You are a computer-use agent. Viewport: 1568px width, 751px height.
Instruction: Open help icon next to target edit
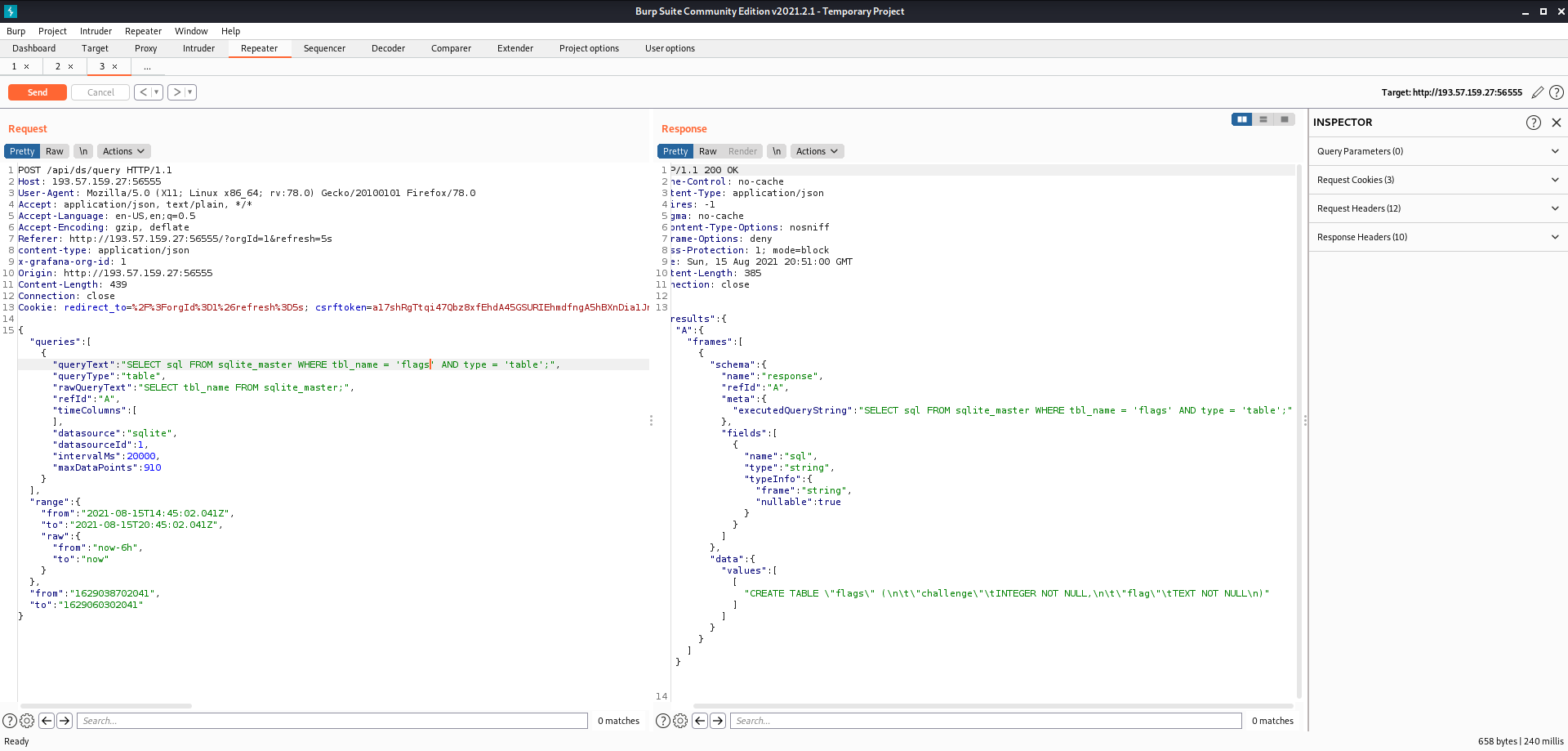tap(1557, 92)
